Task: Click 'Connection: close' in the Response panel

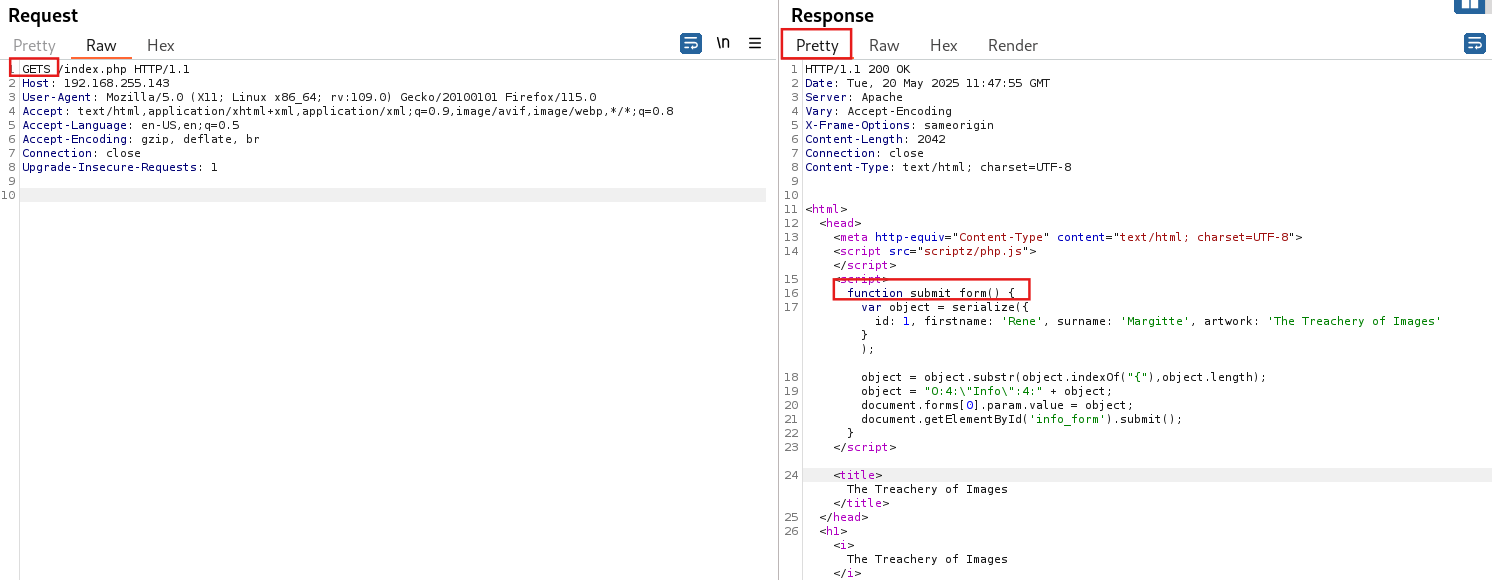Action: (864, 153)
